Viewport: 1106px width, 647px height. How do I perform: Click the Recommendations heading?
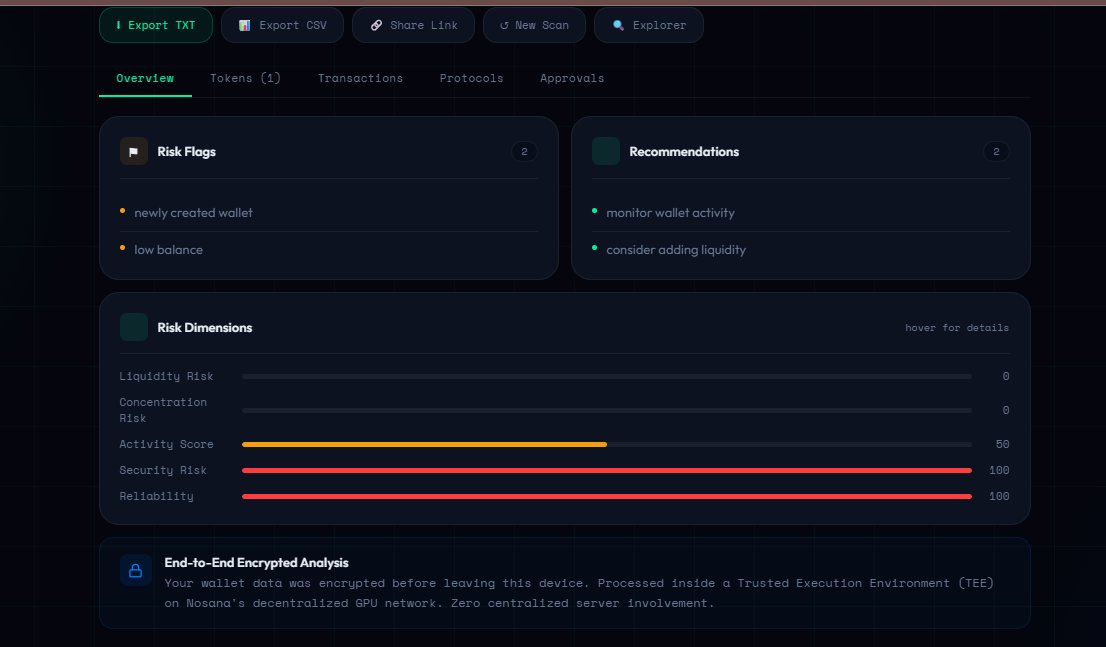684,152
